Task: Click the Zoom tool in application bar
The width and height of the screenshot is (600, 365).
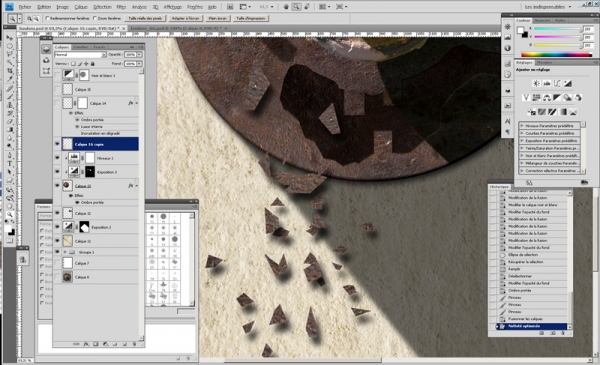Action: (x=296, y=7)
